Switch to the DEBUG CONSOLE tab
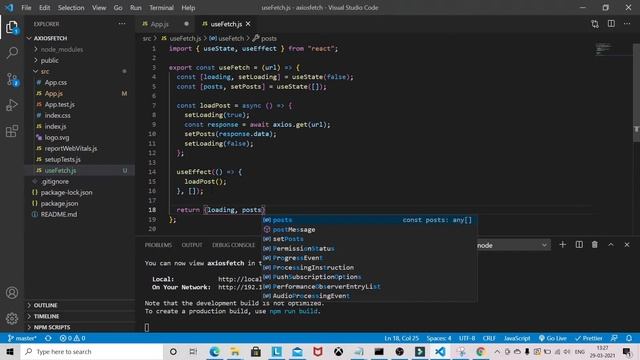This screenshot has height=360, width=640. [233, 245]
